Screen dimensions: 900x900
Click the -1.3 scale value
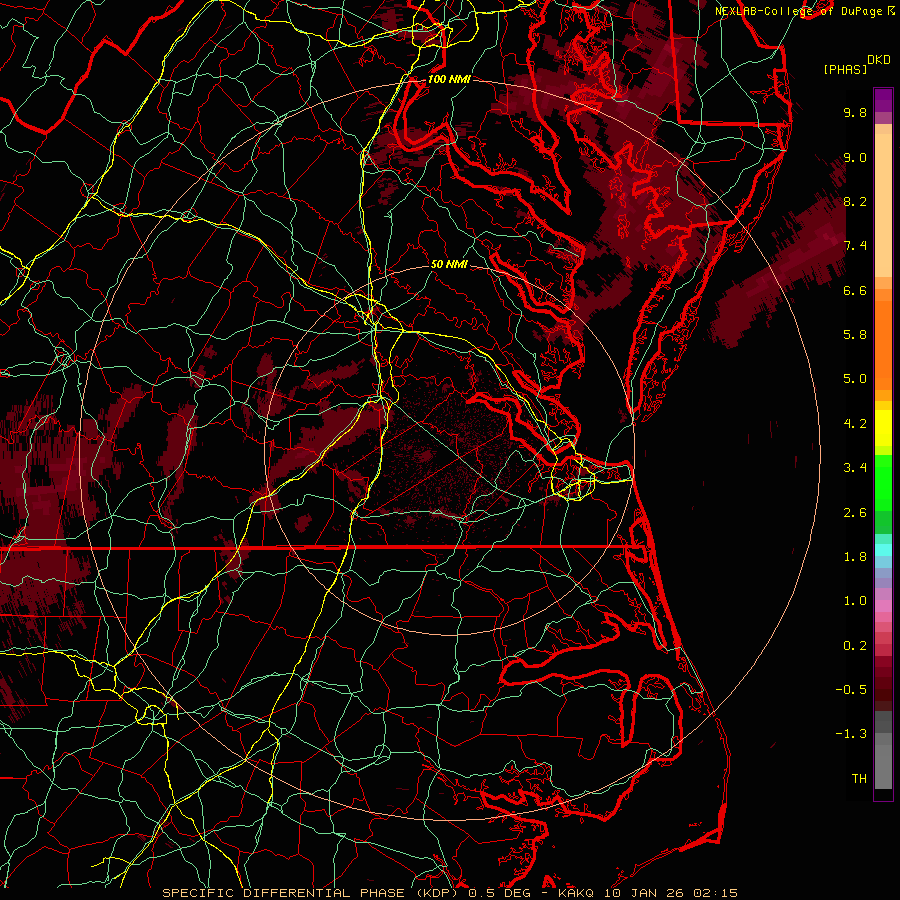click(851, 734)
